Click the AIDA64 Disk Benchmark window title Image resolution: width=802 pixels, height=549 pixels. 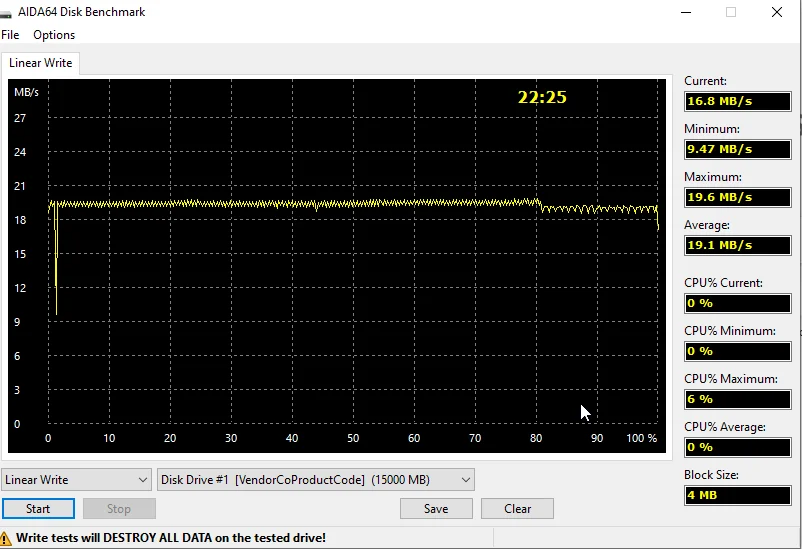coord(81,12)
